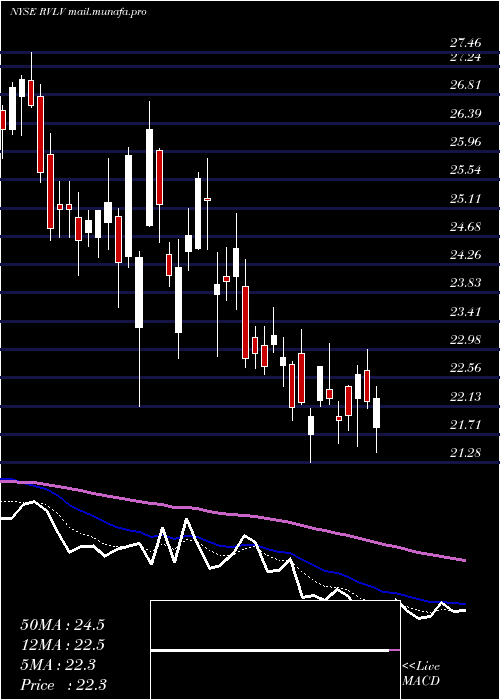
Task: Click the pink 50MA line at its right end
Action: [x=463, y=560]
